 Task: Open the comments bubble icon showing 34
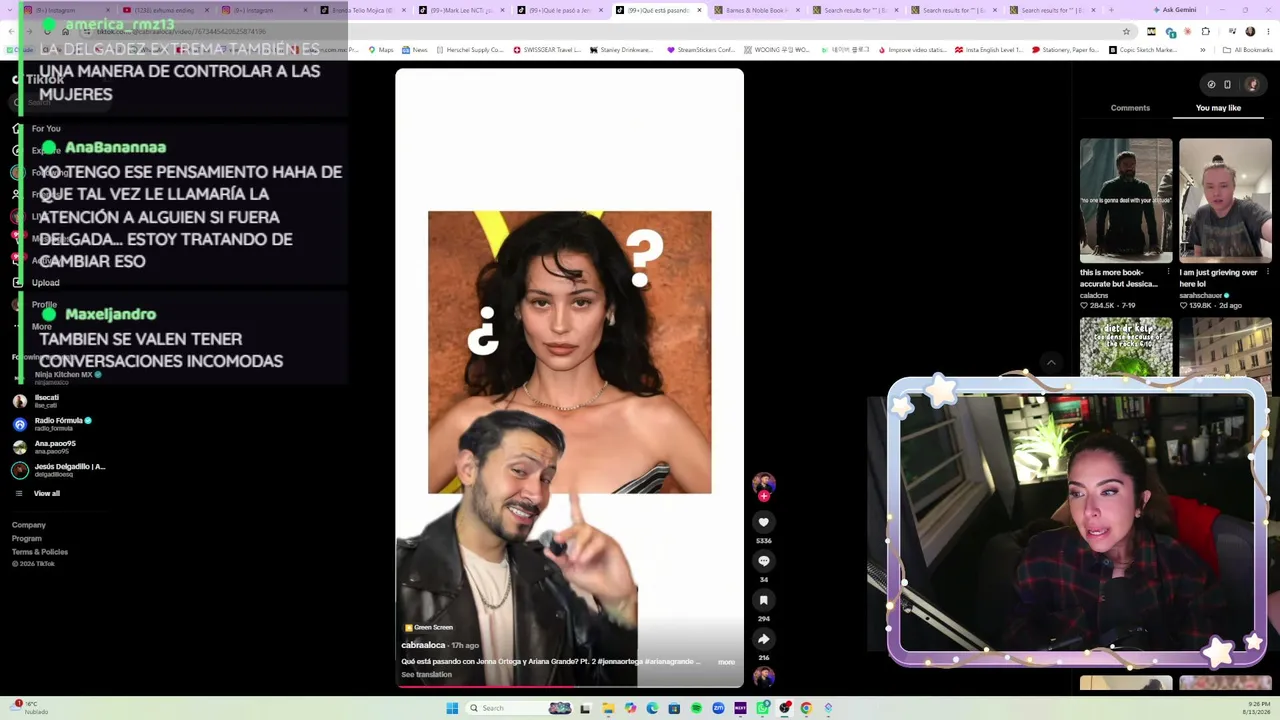(763, 561)
